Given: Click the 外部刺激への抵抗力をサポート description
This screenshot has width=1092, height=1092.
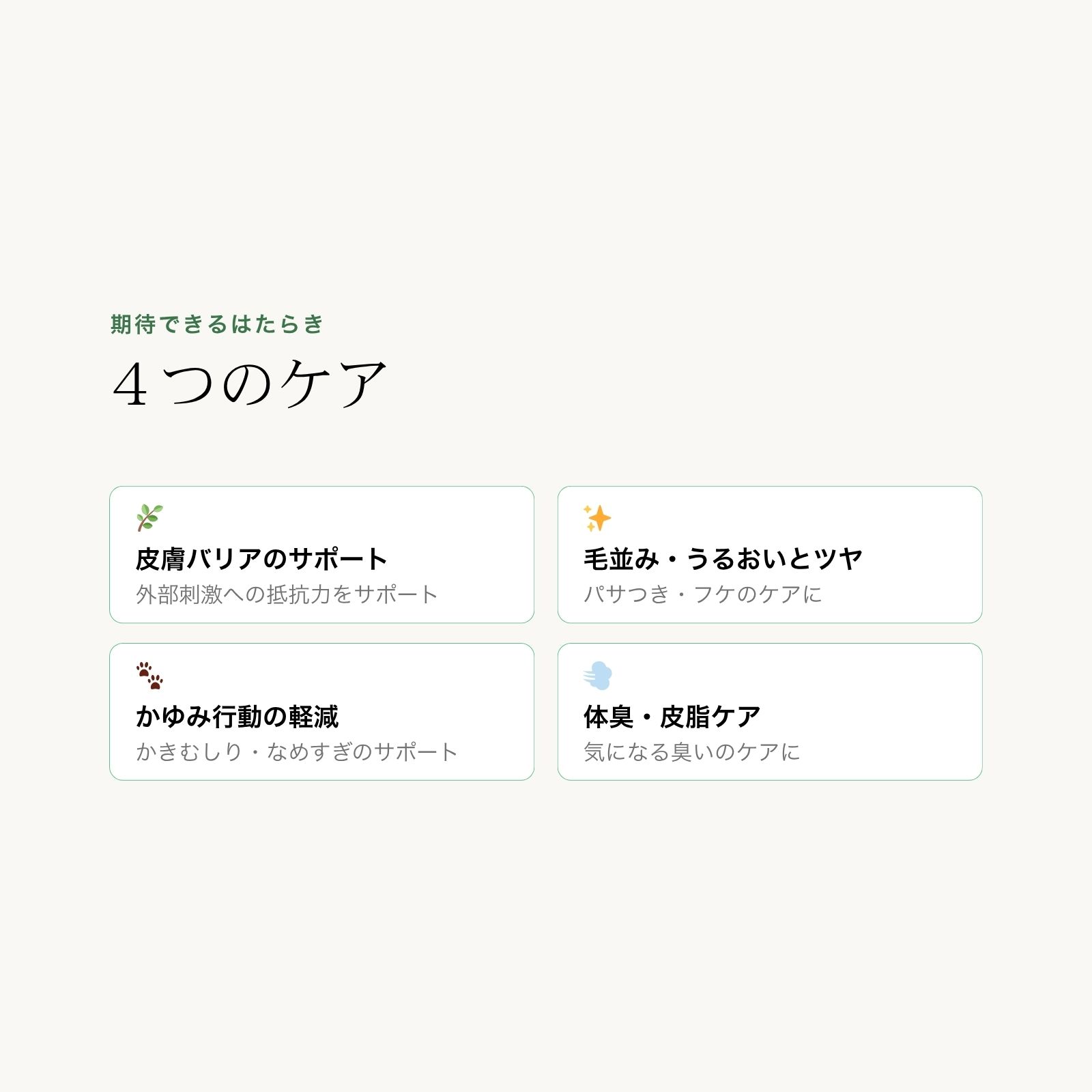Looking at the screenshot, I should point(287,594).
